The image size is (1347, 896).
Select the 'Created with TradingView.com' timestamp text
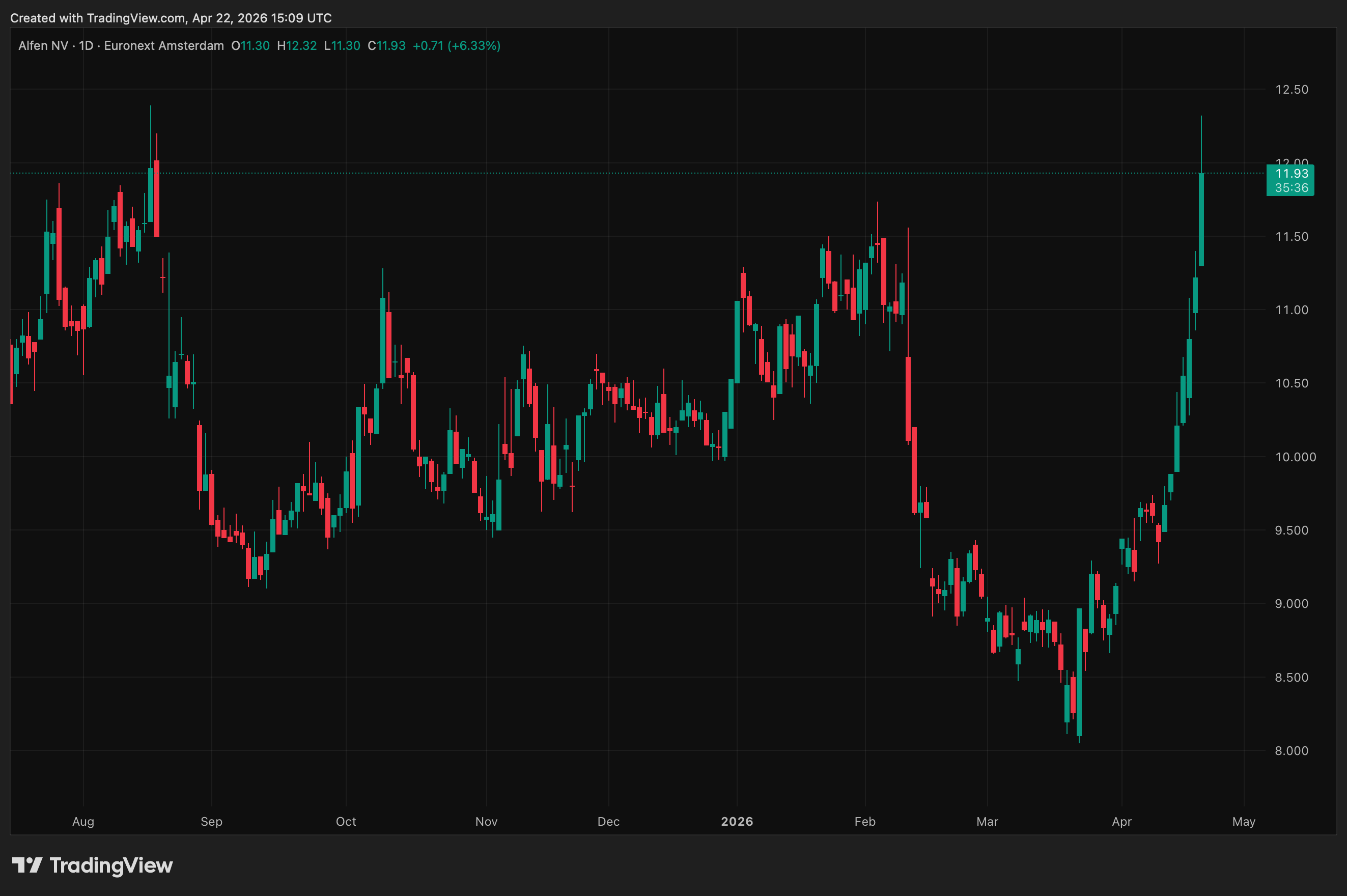pyautogui.click(x=171, y=18)
